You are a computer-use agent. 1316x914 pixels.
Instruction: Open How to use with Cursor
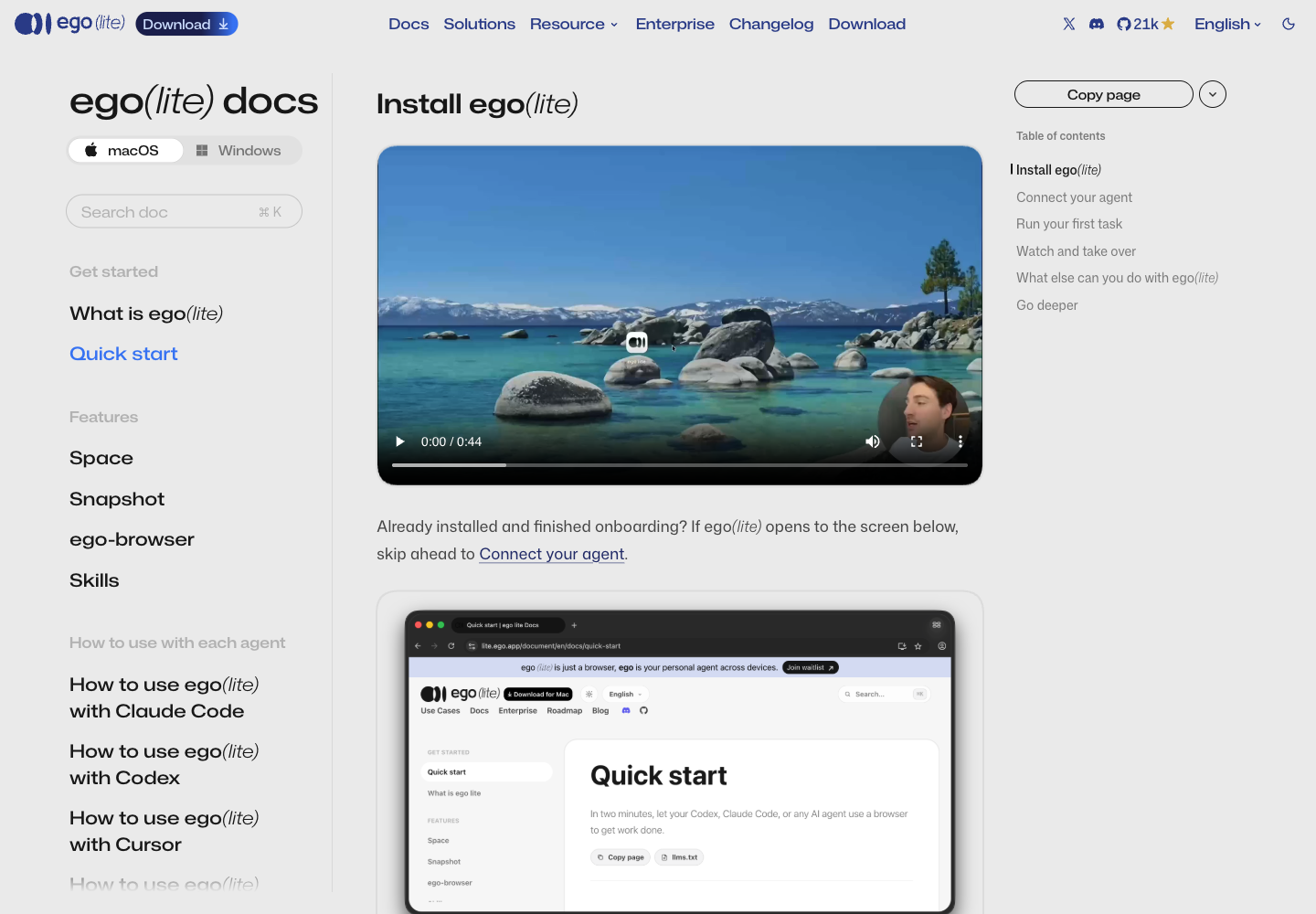click(164, 831)
